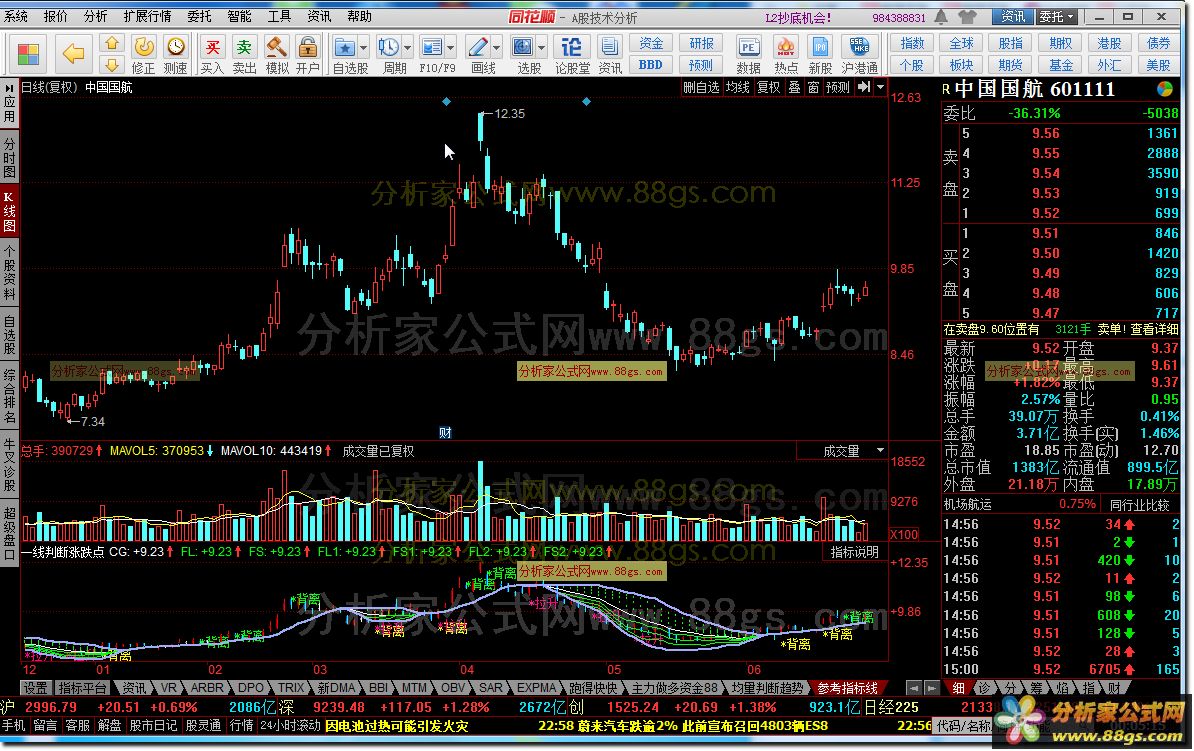Screen dimensions: 1194x751
Task: Open the 报价 menu
Action: 55,16
